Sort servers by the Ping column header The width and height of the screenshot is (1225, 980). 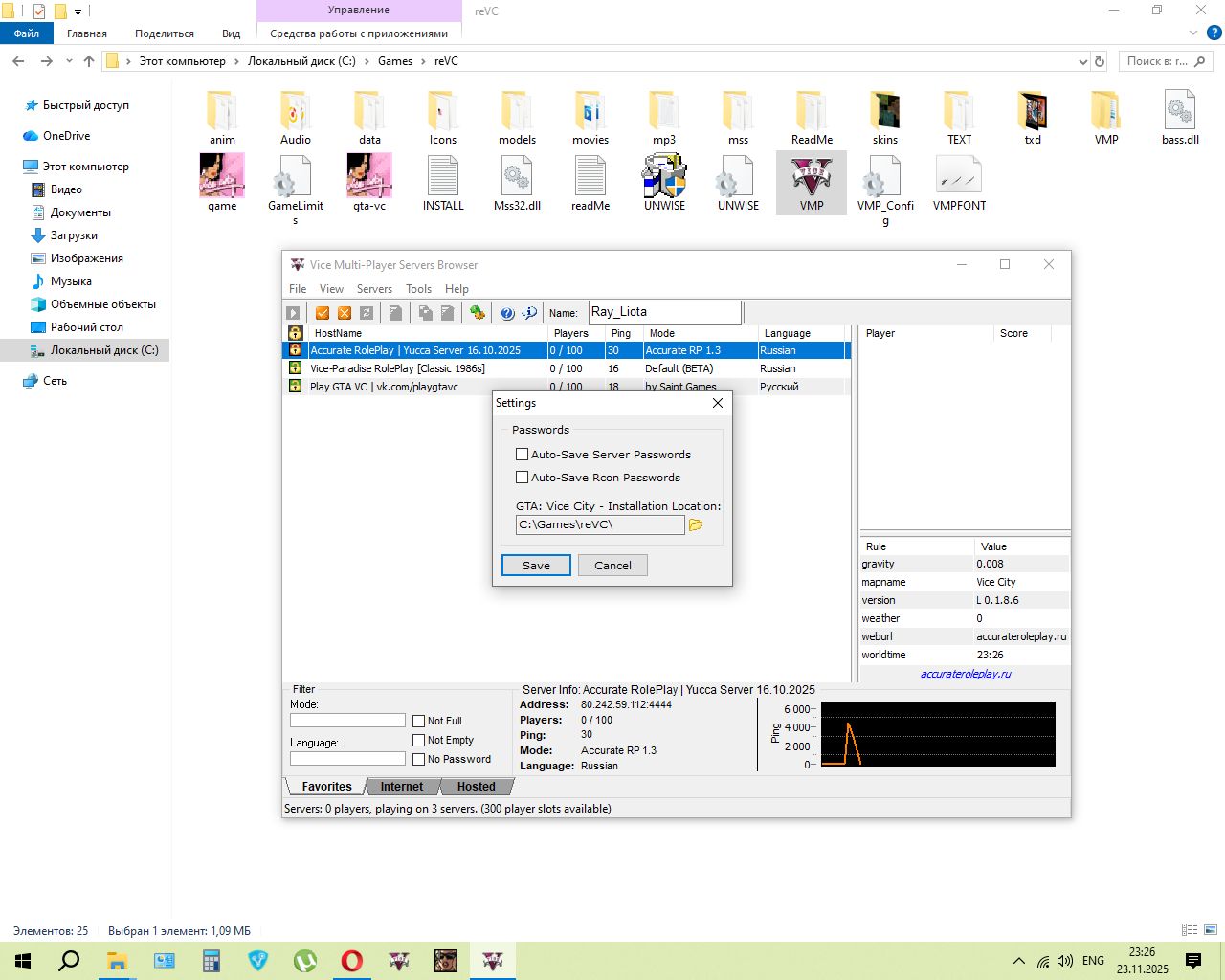pyautogui.click(x=624, y=333)
